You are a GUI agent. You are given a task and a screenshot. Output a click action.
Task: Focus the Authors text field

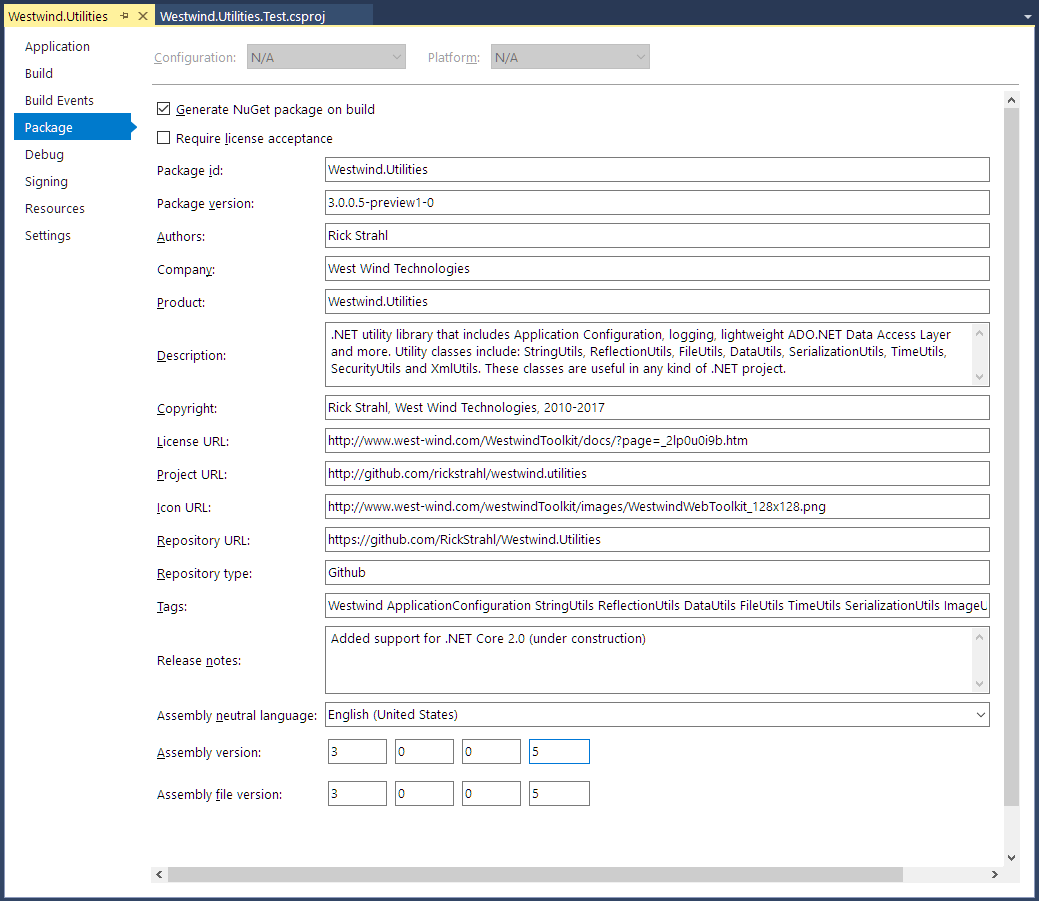(x=657, y=236)
